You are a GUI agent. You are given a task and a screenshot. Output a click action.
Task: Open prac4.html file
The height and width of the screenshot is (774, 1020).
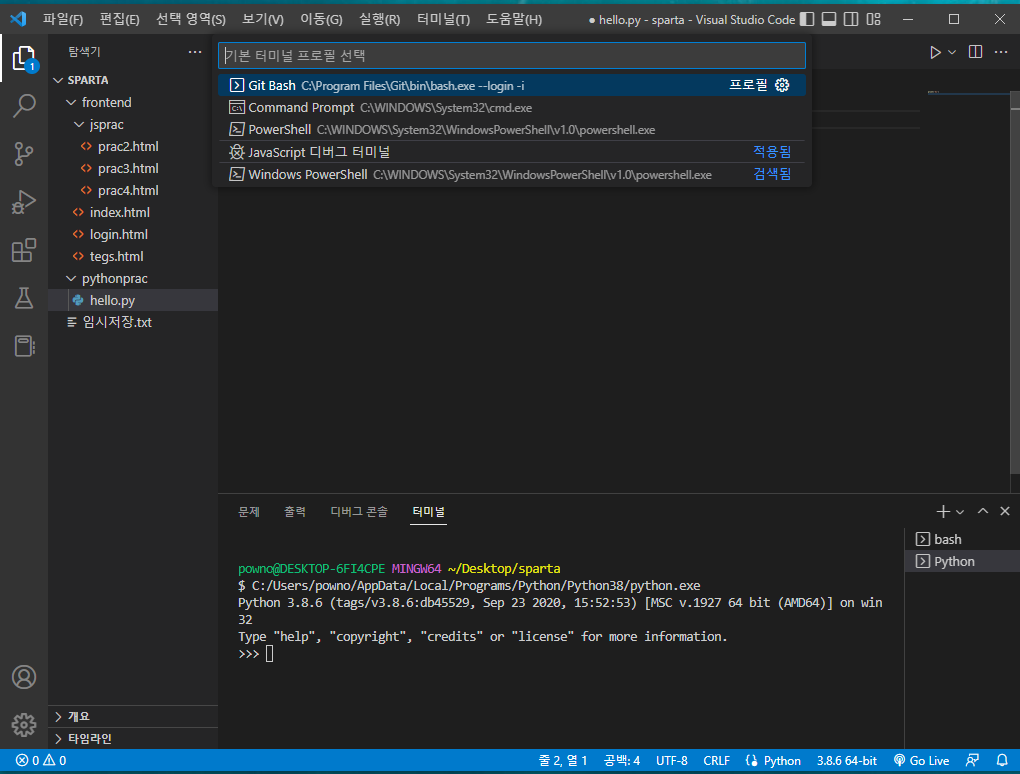[x=133, y=191]
